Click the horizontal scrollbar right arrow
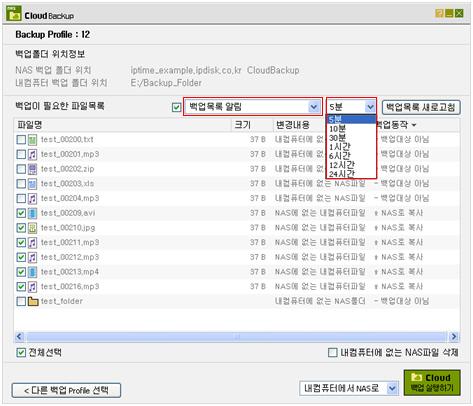Screen dimensions: 473x406 [x=454, y=337]
